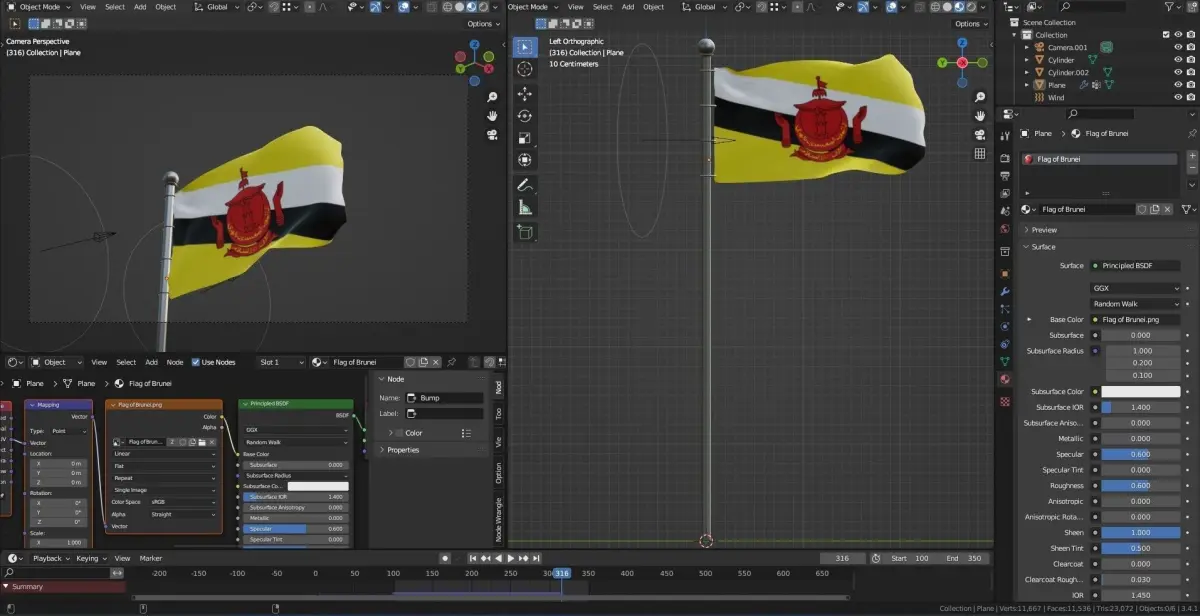The image size is (1200, 616).
Task: Hide Camera.001 in viewport via eye icon
Action: tap(1178, 47)
